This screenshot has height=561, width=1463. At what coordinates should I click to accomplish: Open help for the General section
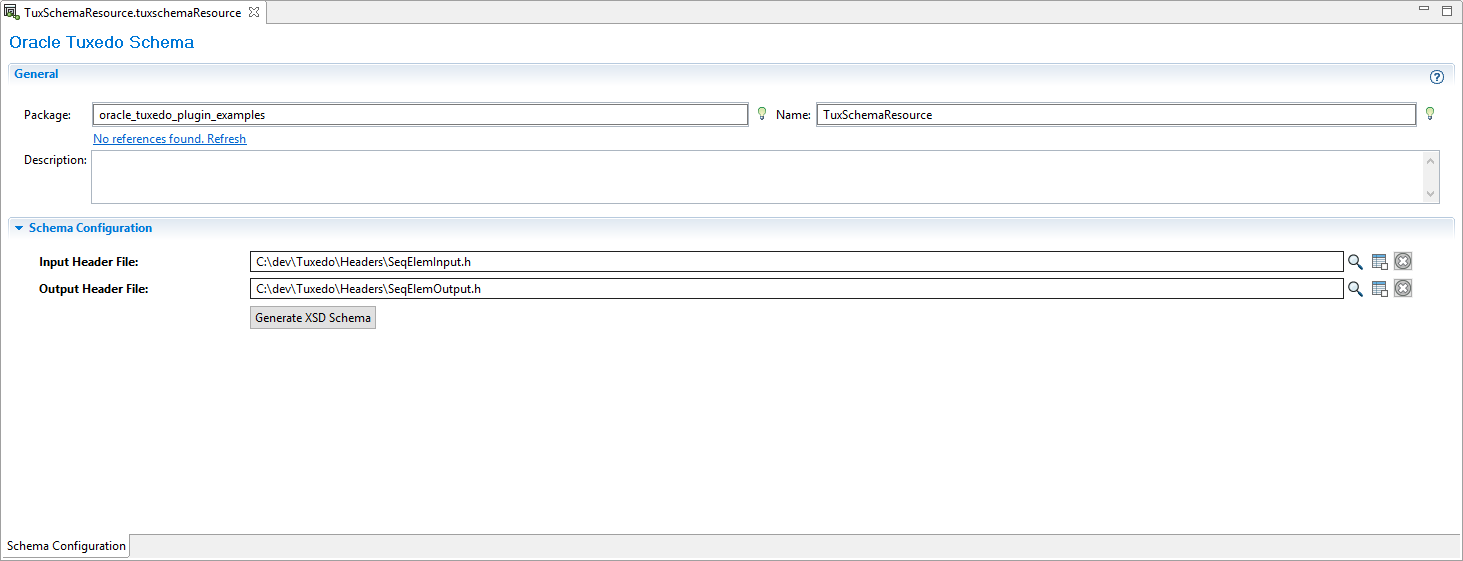point(1437,77)
